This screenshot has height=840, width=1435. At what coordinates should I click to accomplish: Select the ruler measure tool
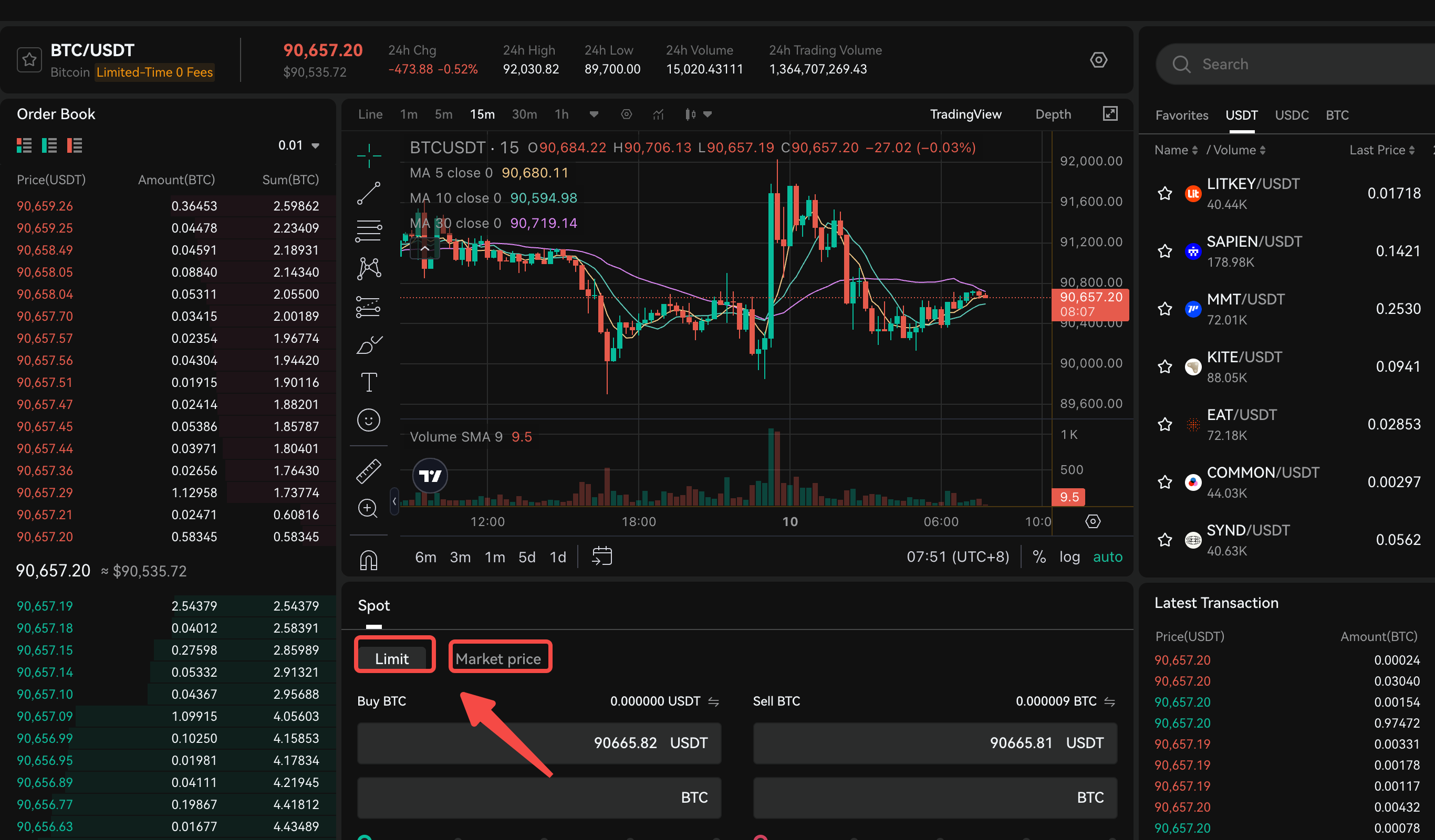368,471
